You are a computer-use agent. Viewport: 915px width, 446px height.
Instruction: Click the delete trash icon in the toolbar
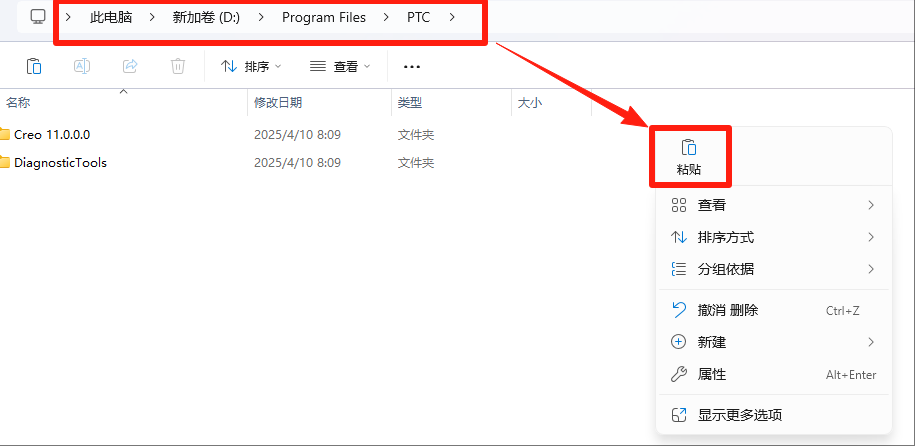[178, 66]
